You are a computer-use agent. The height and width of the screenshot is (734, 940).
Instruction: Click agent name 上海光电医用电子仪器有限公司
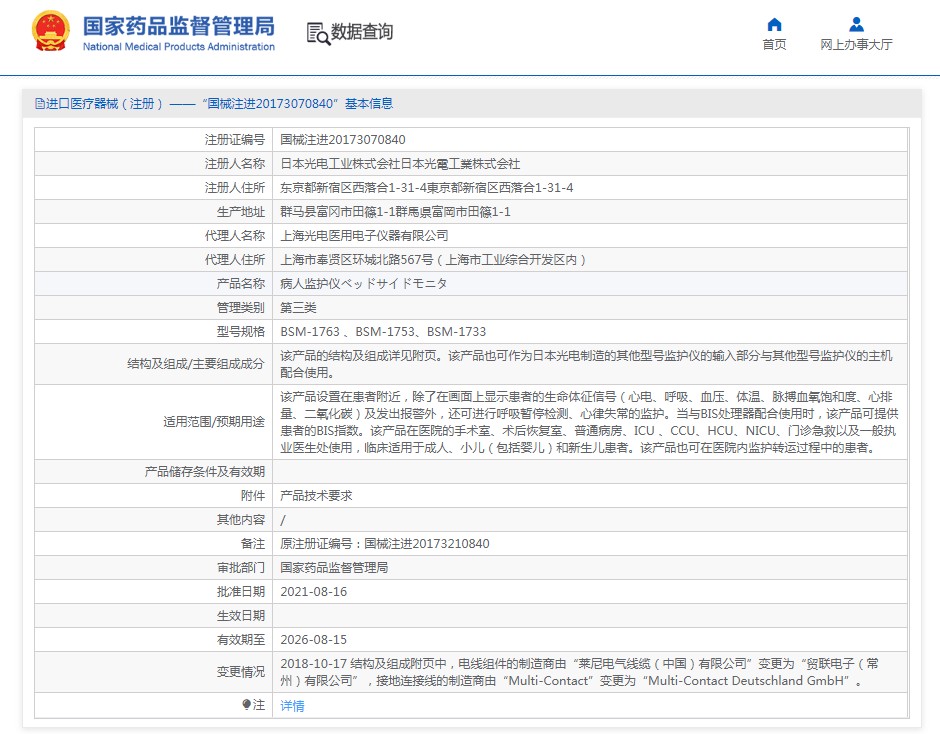[364, 236]
